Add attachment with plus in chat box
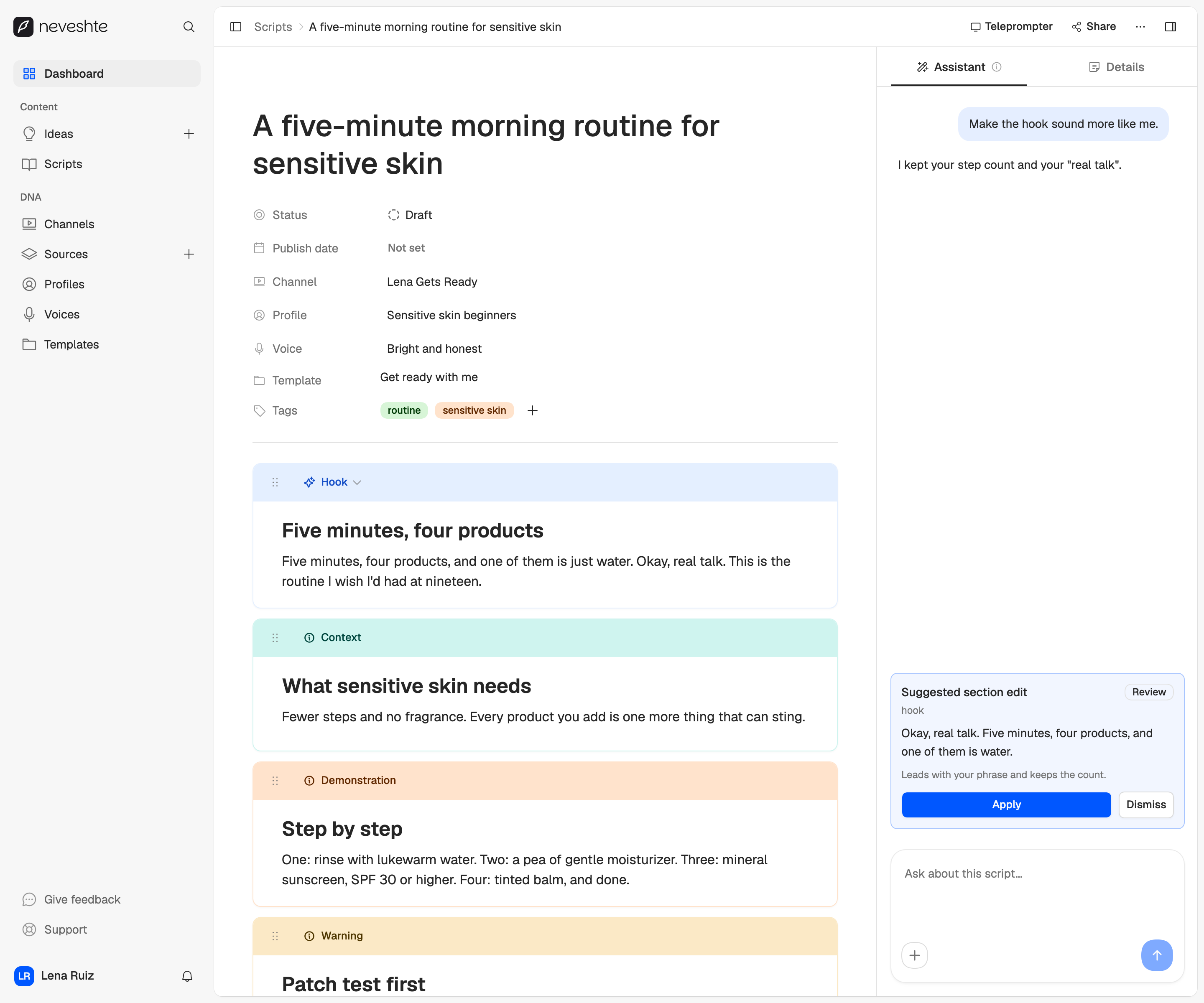The image size is (1204, 1003). coord(914,955)
